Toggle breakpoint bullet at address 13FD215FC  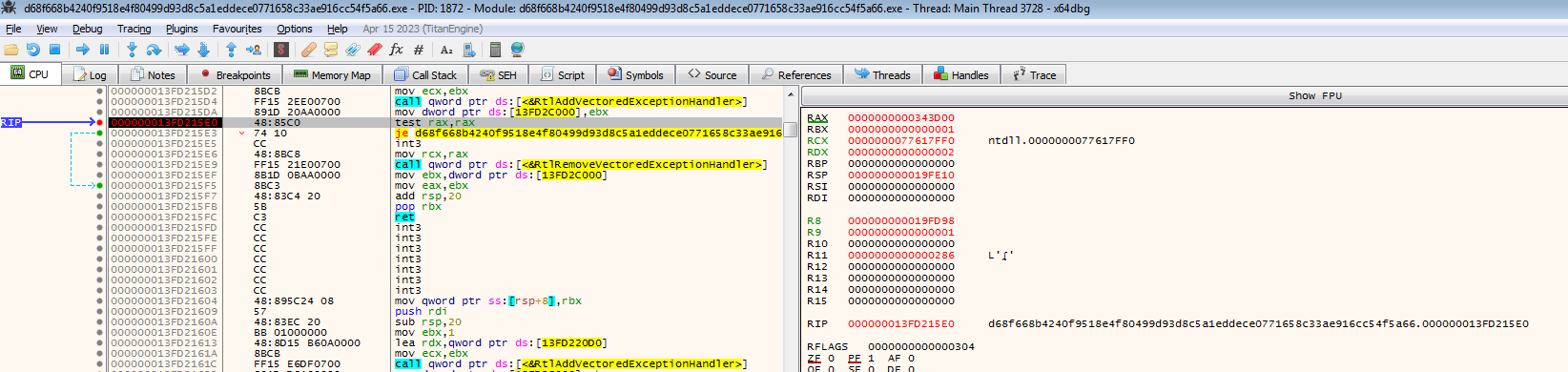100,217
